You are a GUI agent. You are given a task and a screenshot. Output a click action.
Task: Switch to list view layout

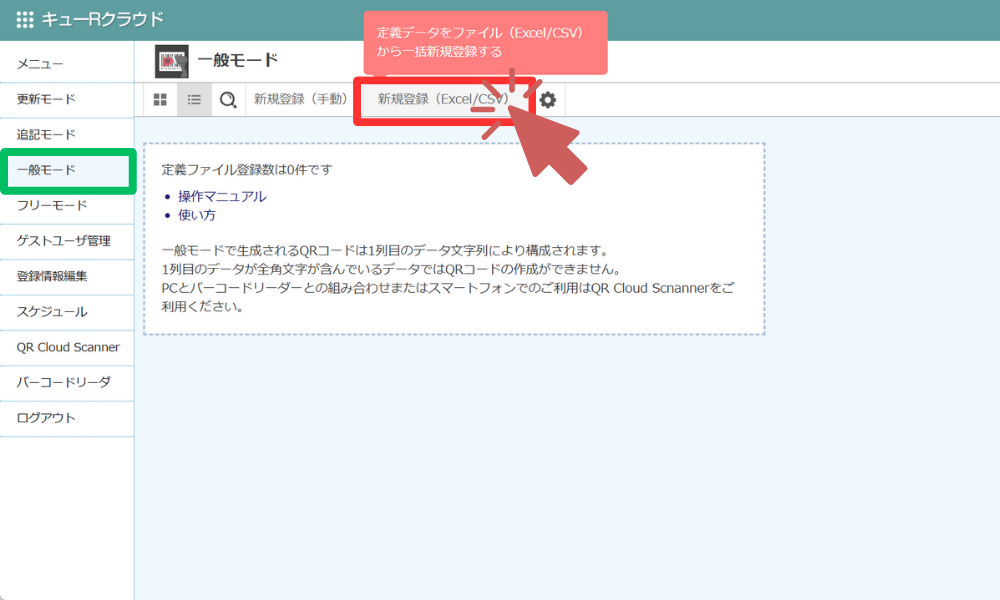point(194,99)
